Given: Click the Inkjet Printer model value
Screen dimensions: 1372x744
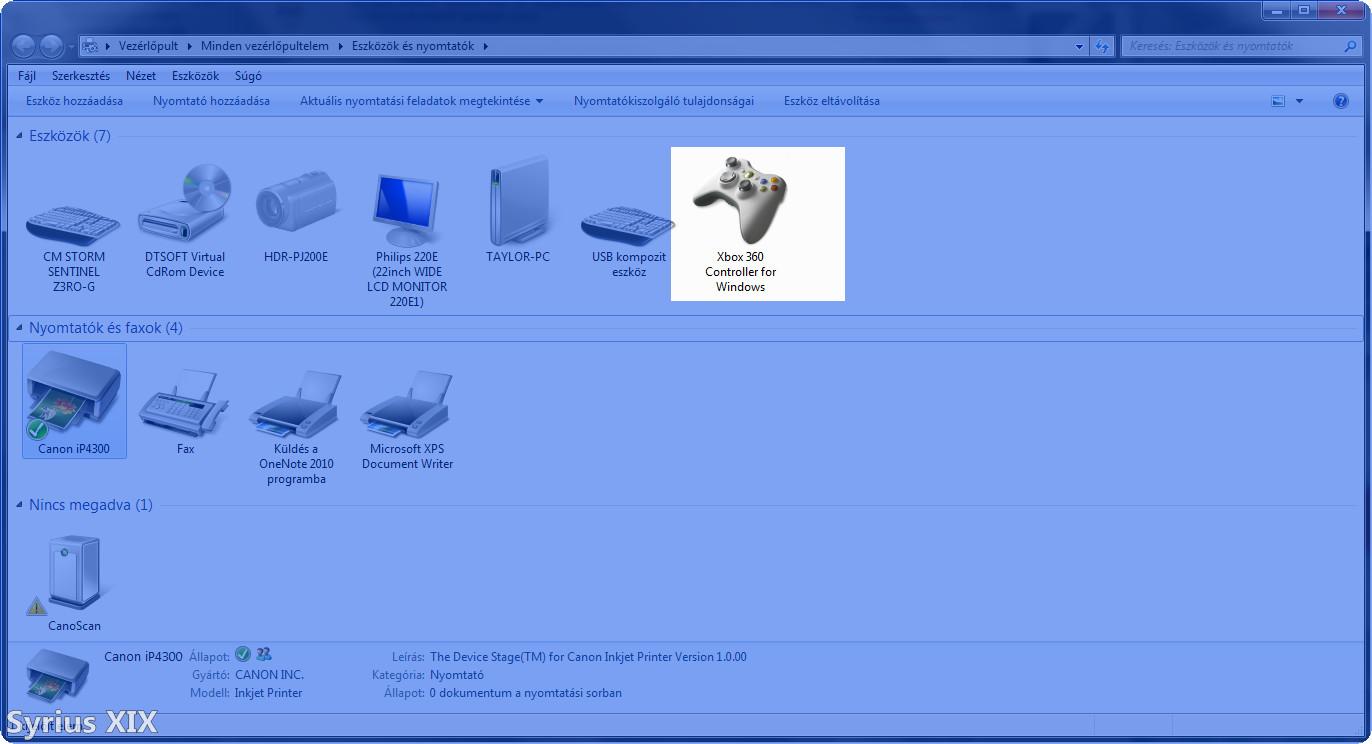Looking at the screenshot, I should [268, 693].
